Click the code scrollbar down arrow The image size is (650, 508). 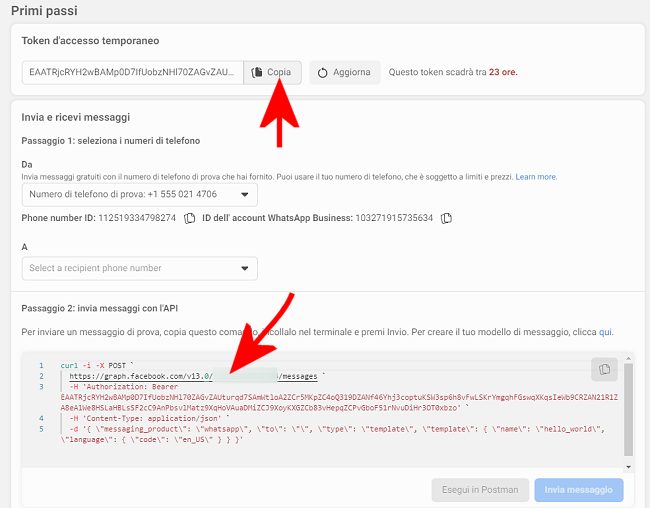(628, 467)
